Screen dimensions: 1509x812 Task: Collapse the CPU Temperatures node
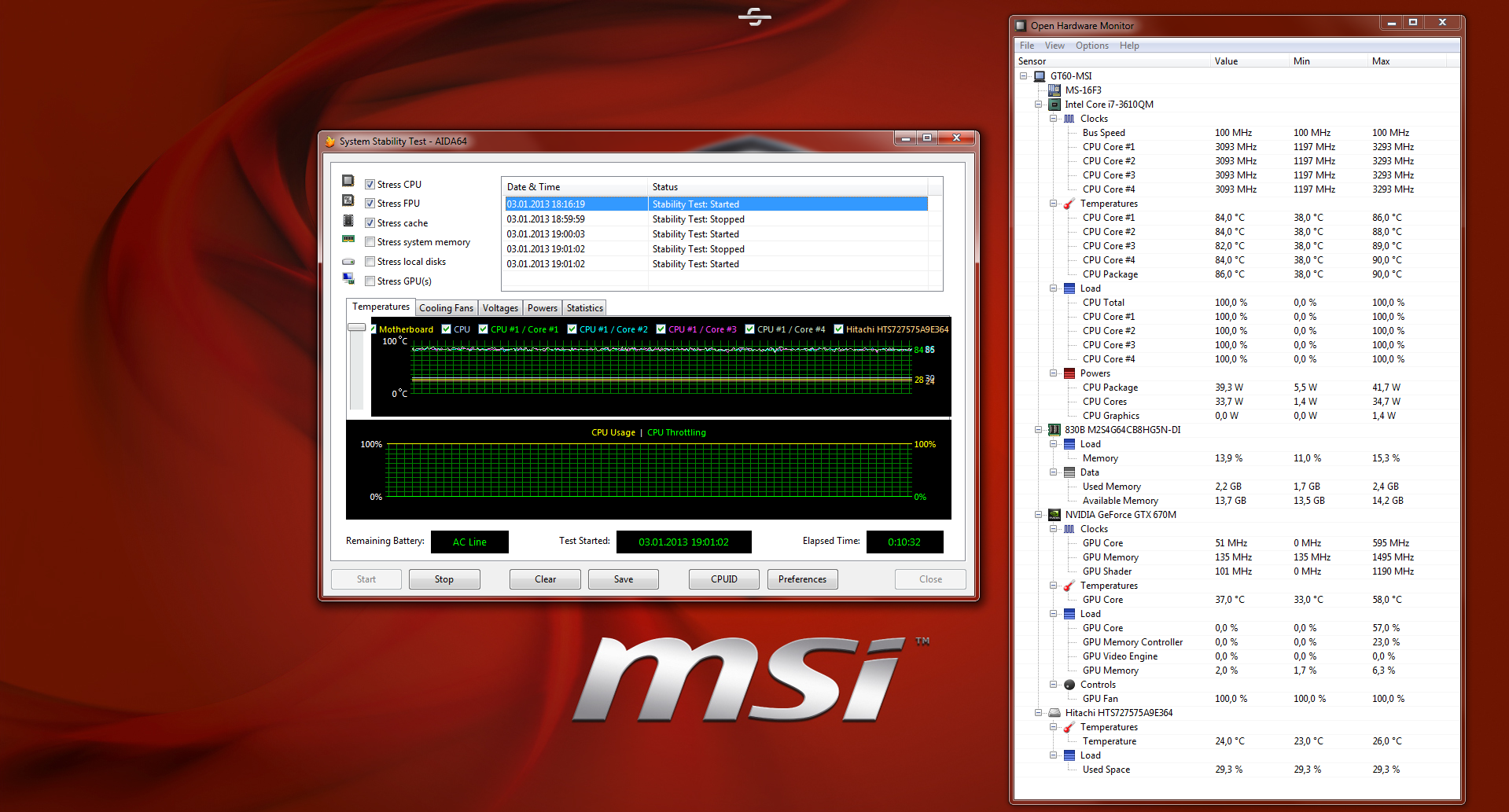[x=1054, y=204]
